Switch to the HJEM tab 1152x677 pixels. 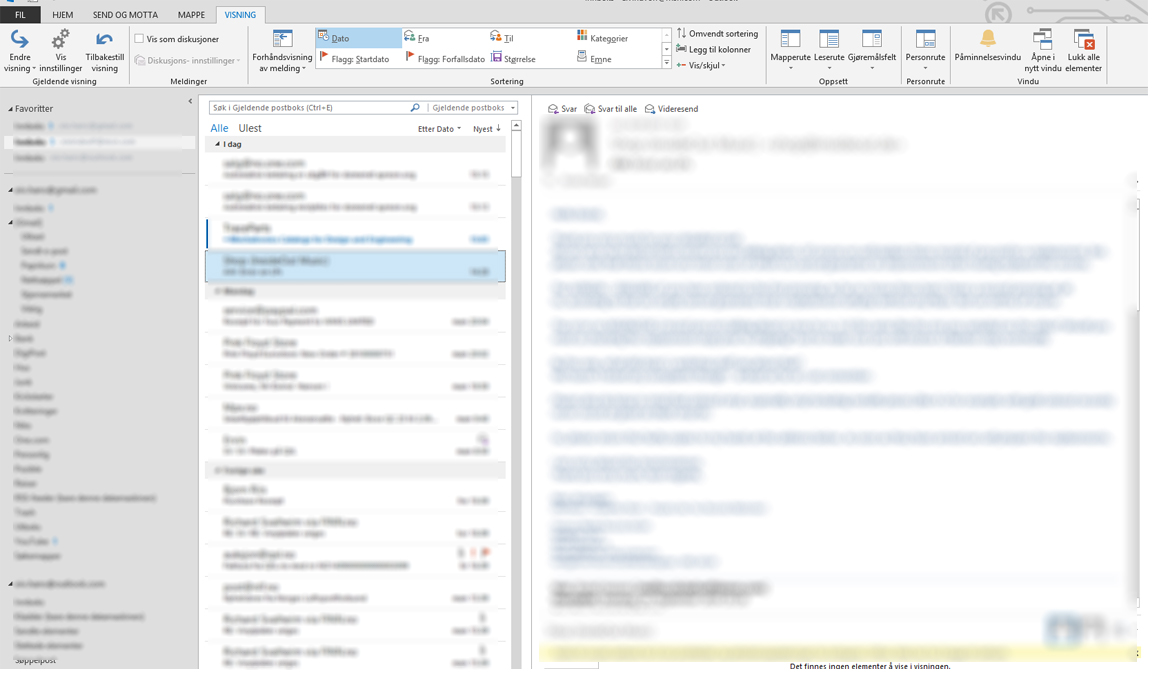pos(62,15)
